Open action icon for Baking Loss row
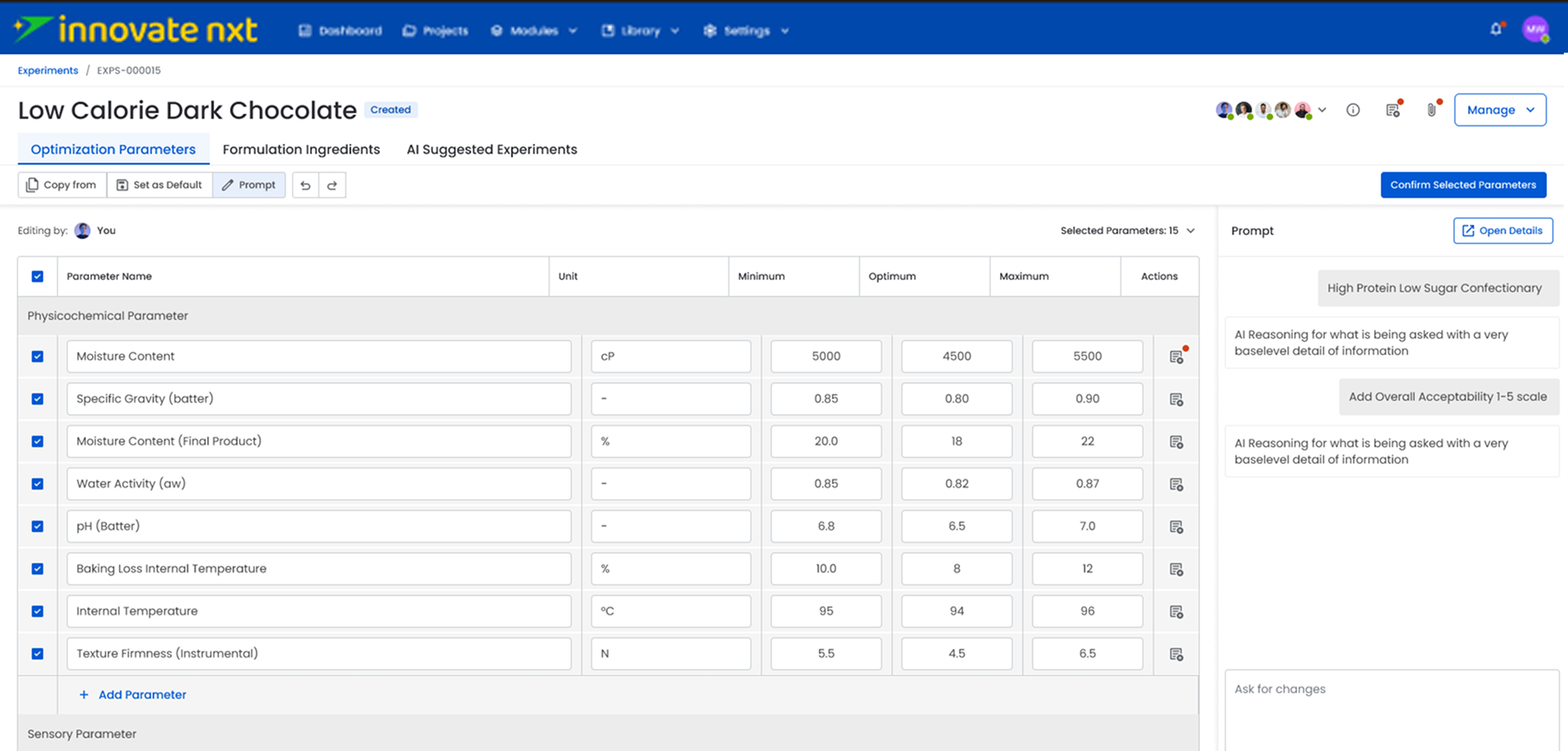 point(1176,570)
